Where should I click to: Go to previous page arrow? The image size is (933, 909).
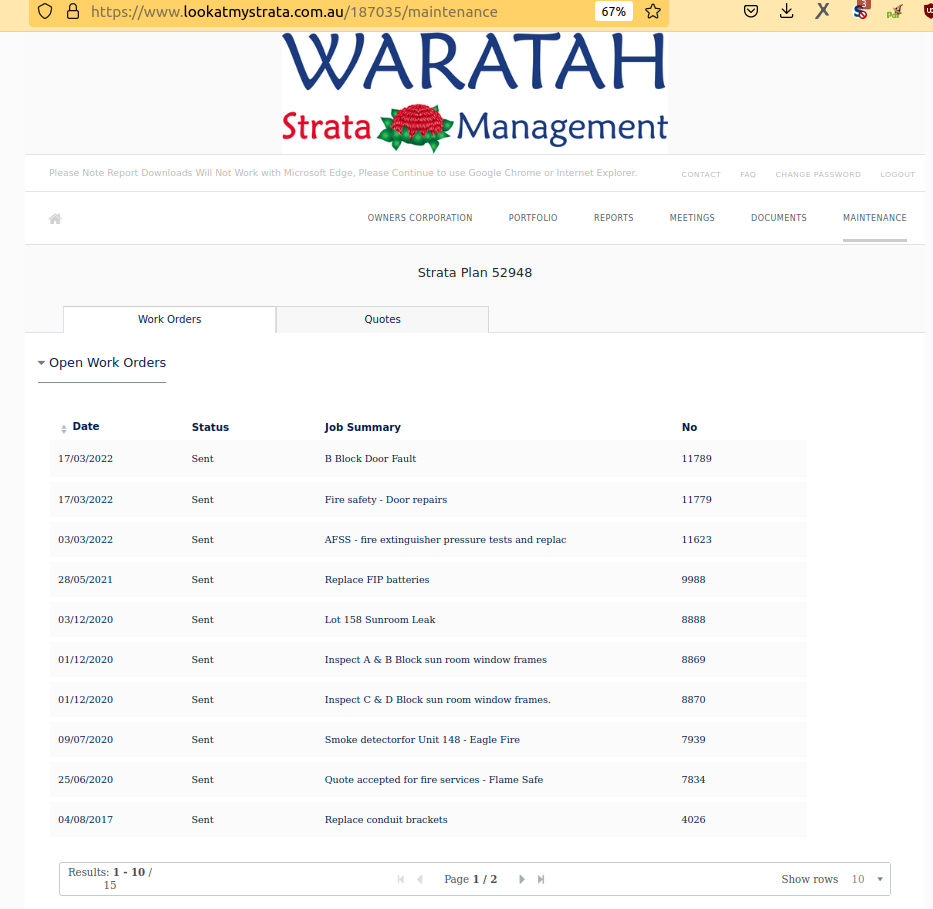point(420,879)
